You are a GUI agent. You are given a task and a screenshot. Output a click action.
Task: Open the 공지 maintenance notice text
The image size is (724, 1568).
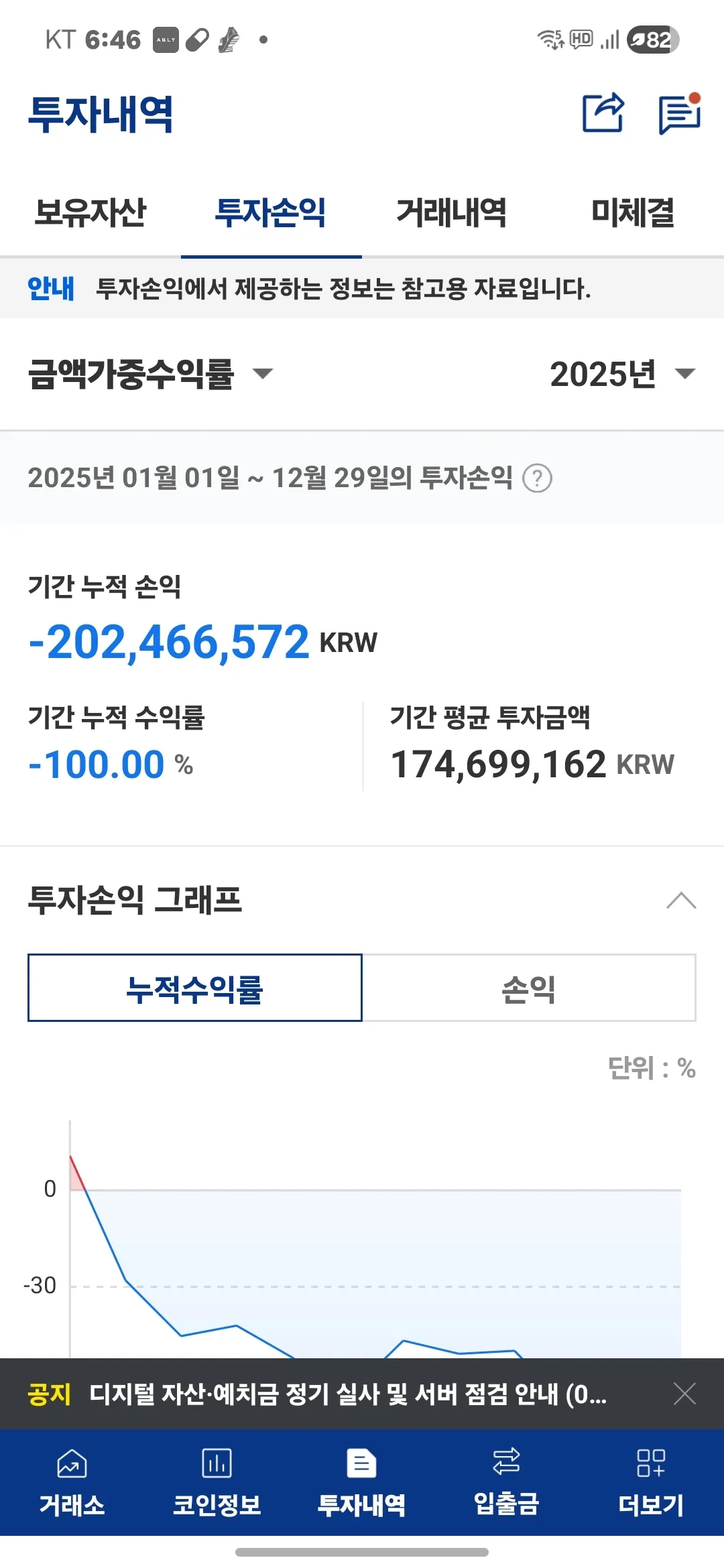[347, 1394]
